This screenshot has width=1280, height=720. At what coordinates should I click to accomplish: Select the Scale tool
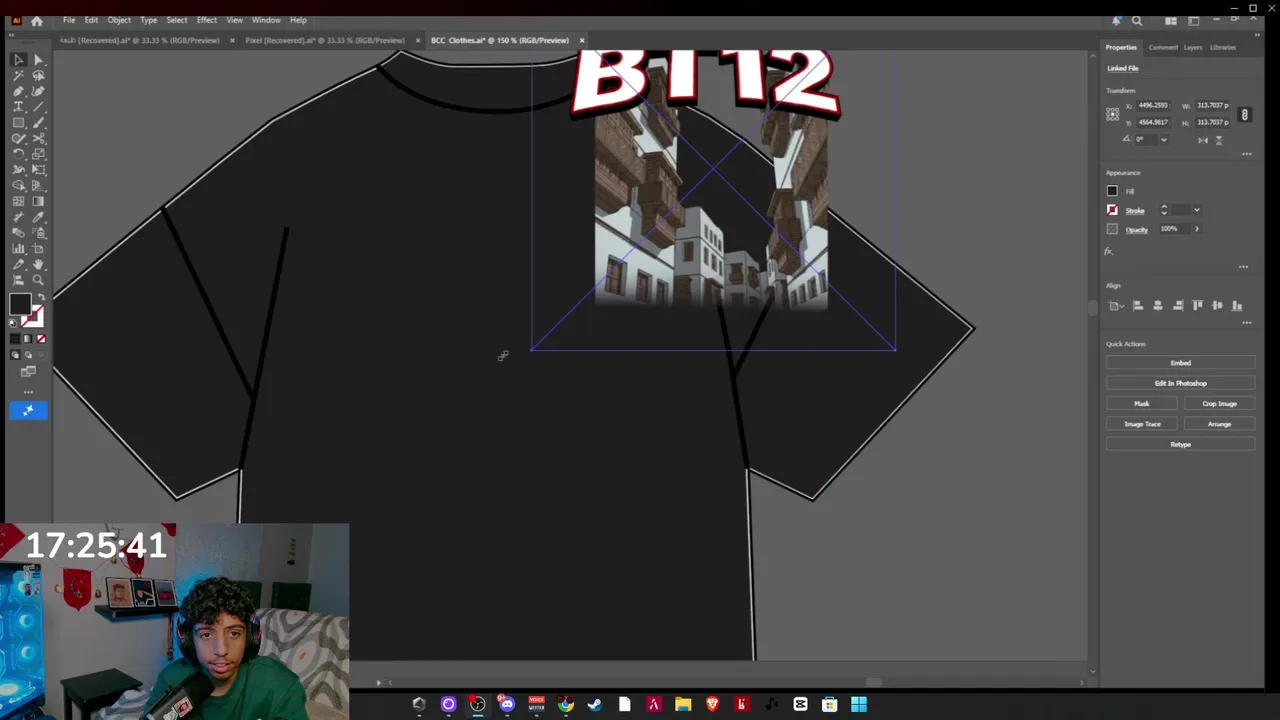pos(38,154)
